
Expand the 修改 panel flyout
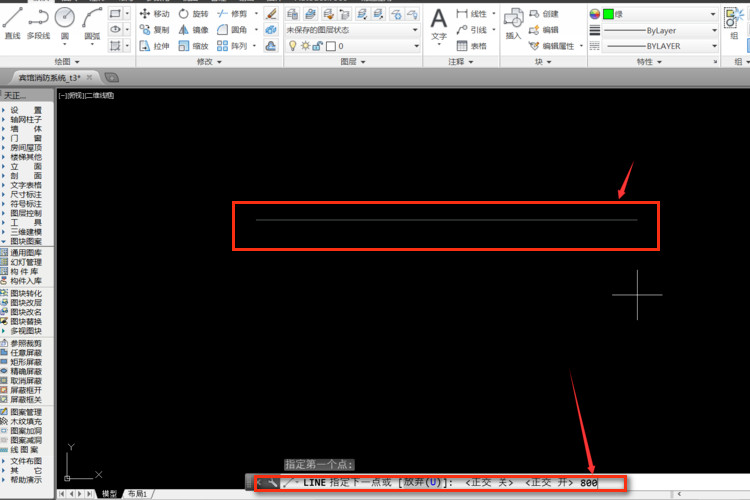210,62
